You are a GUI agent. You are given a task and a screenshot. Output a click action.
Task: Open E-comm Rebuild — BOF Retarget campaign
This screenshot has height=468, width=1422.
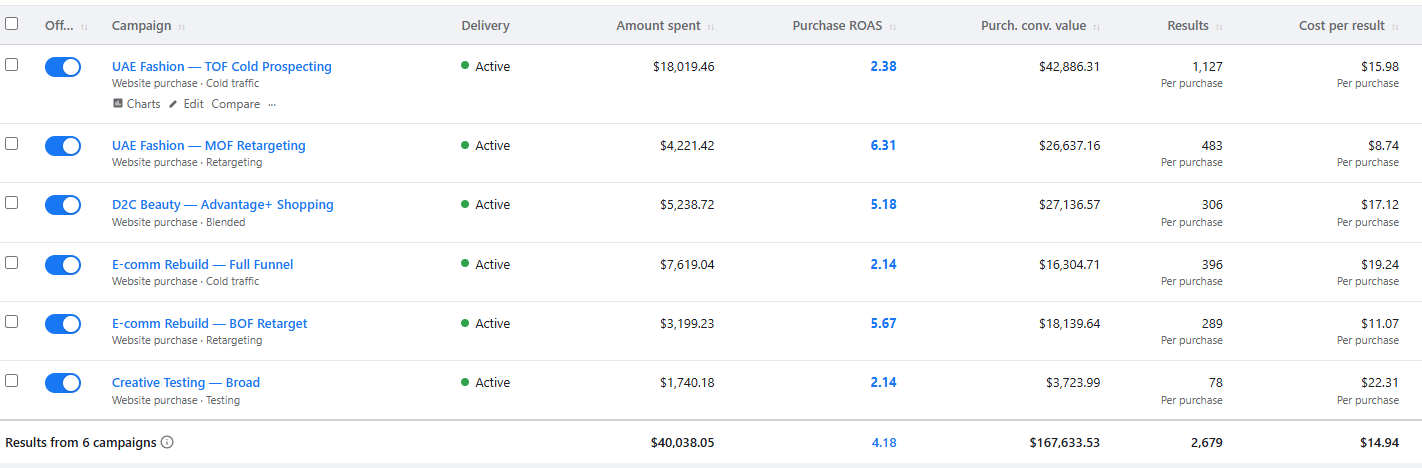(210, 324)
